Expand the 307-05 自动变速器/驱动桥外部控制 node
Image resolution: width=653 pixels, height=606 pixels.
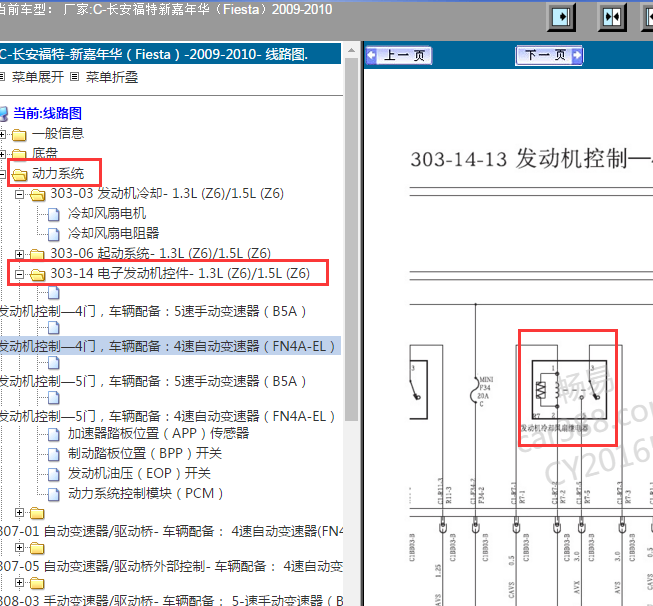coord(19,547)
